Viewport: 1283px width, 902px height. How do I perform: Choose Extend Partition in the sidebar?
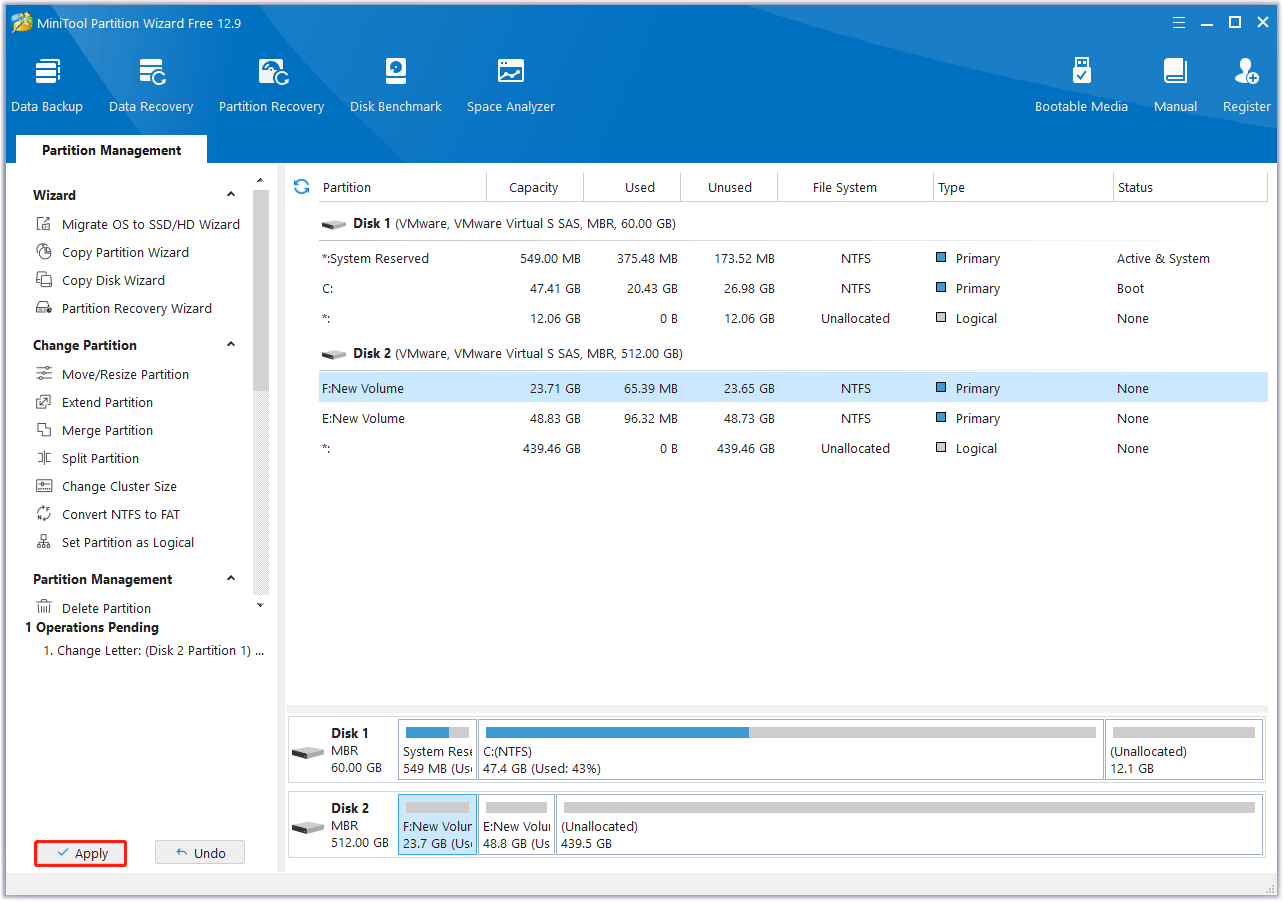tap(107, 402)
